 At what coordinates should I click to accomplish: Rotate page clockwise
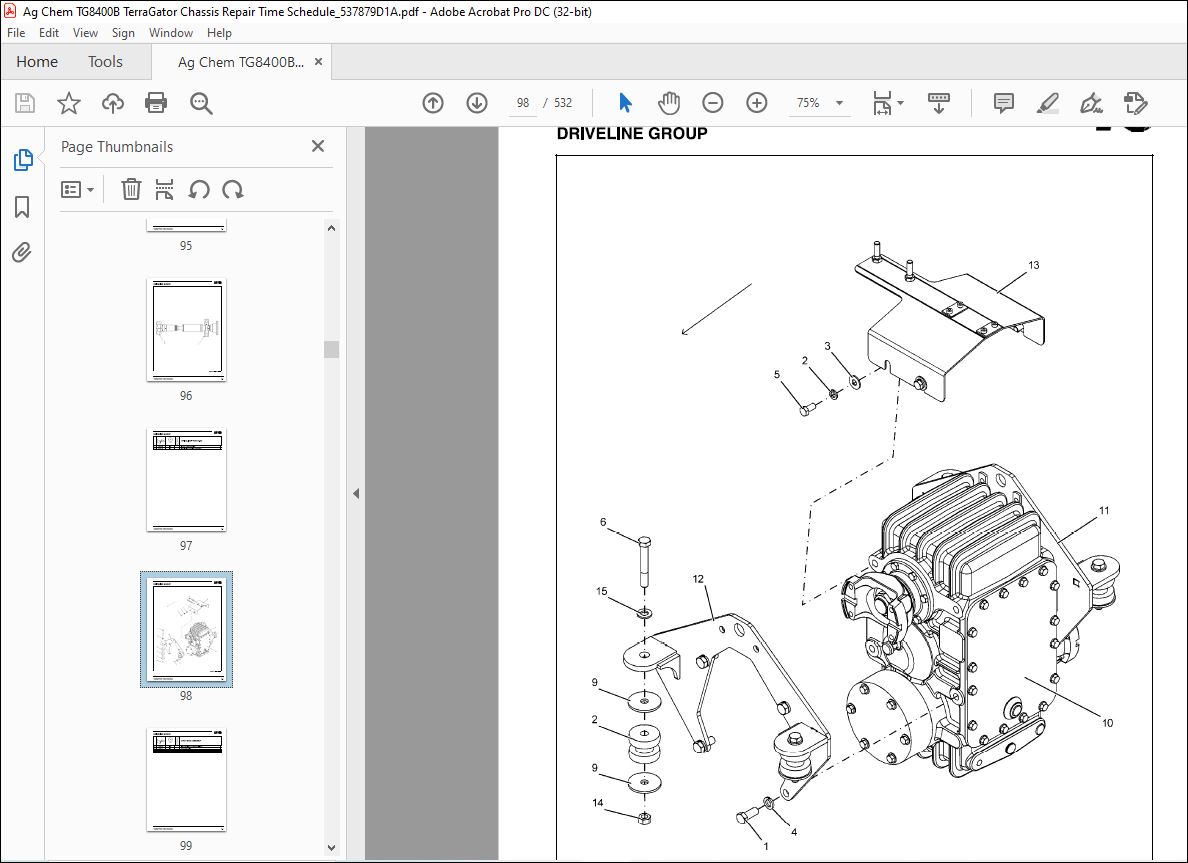[x=233, y=189]
